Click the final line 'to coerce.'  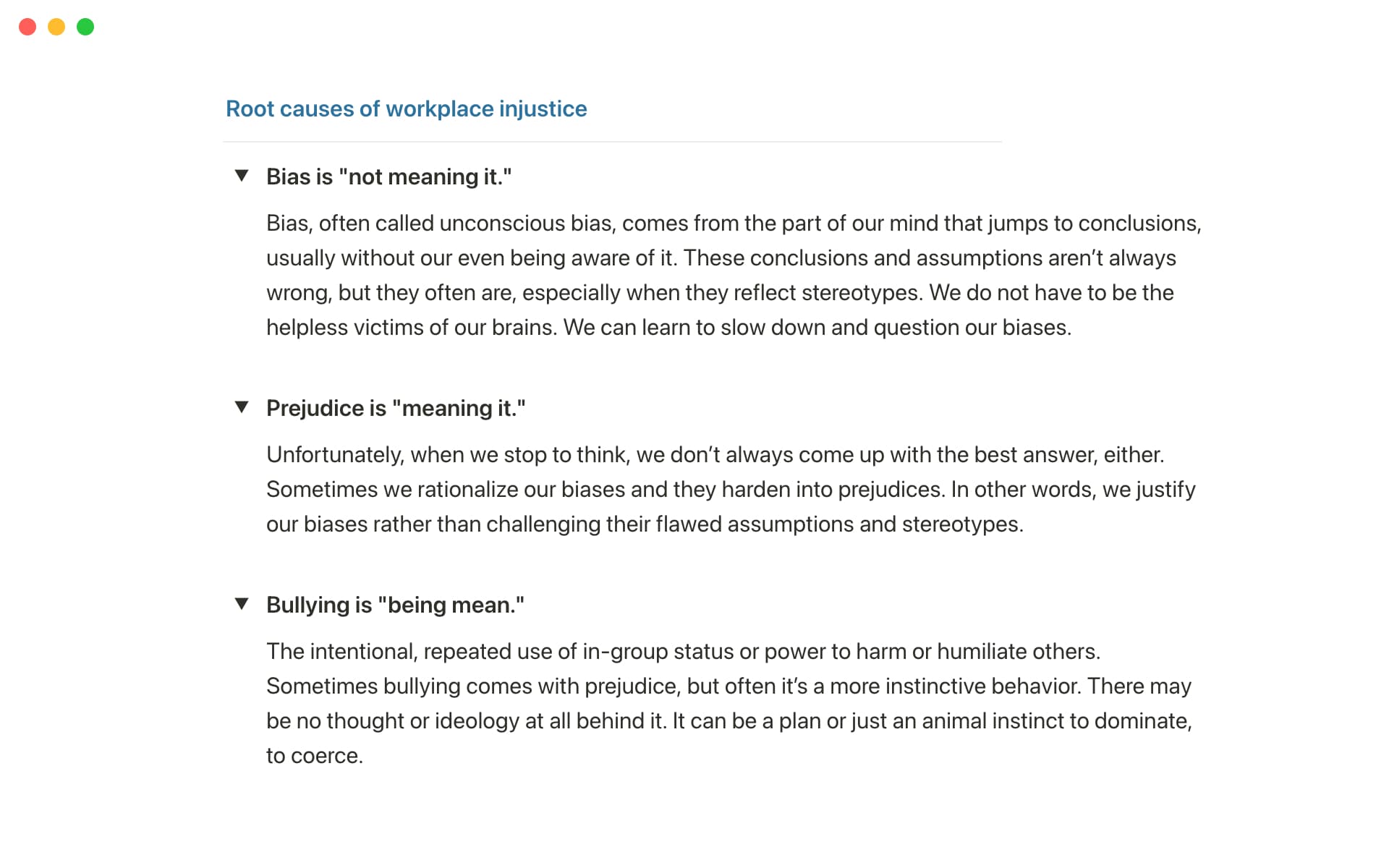point(314,755)
